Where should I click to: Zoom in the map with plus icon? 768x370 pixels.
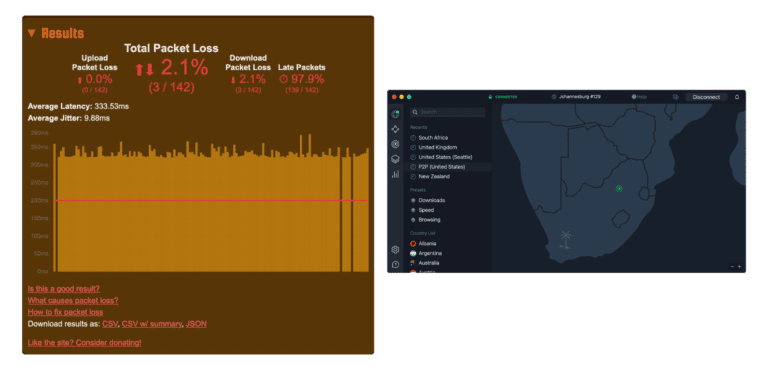[x=739, y=267]
